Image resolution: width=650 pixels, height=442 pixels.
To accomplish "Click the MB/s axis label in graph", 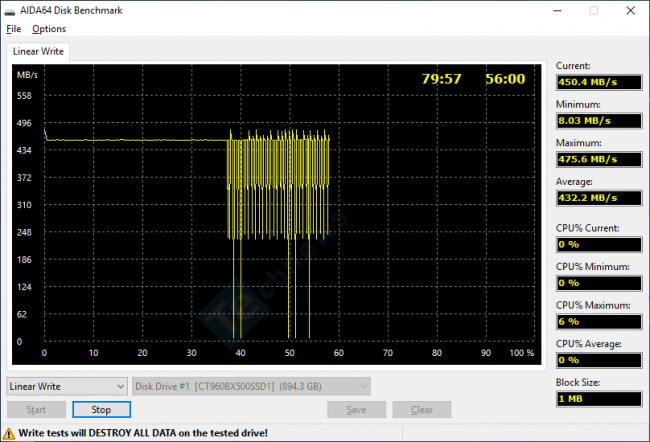I will (x=27, y=75).
